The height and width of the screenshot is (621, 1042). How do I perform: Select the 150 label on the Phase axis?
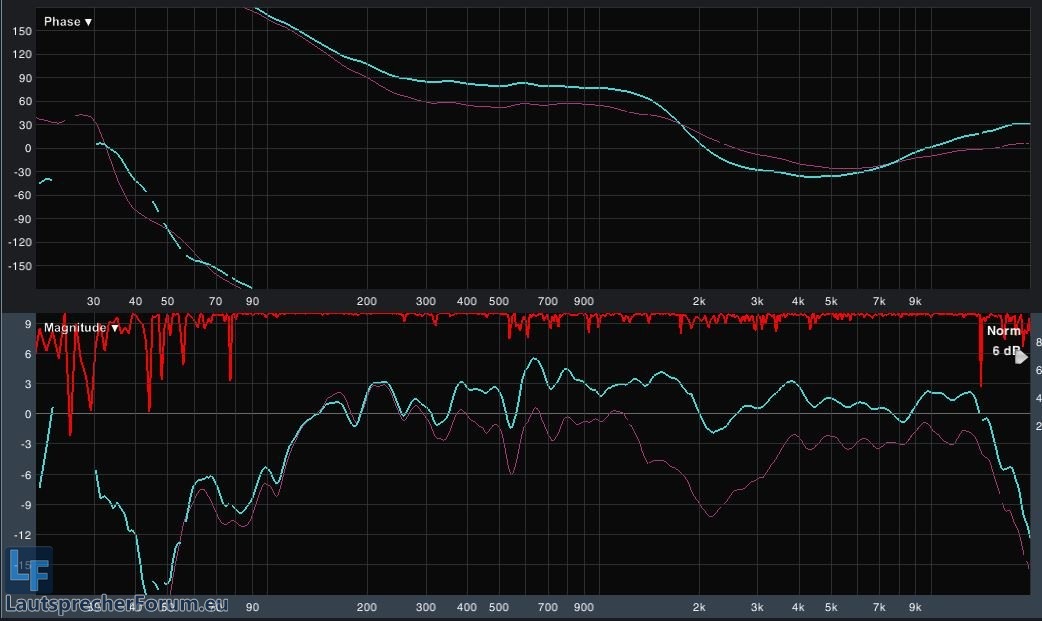[21, 31]
